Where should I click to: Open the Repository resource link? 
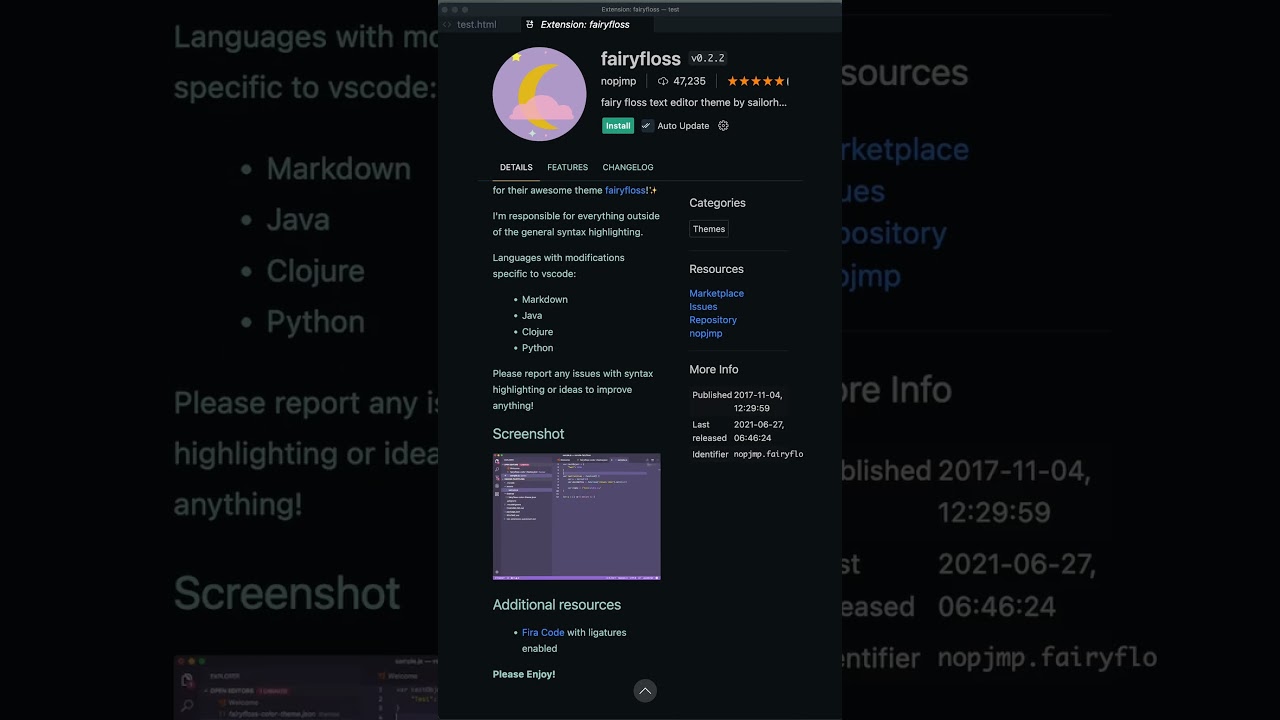[x=713, y=320]
